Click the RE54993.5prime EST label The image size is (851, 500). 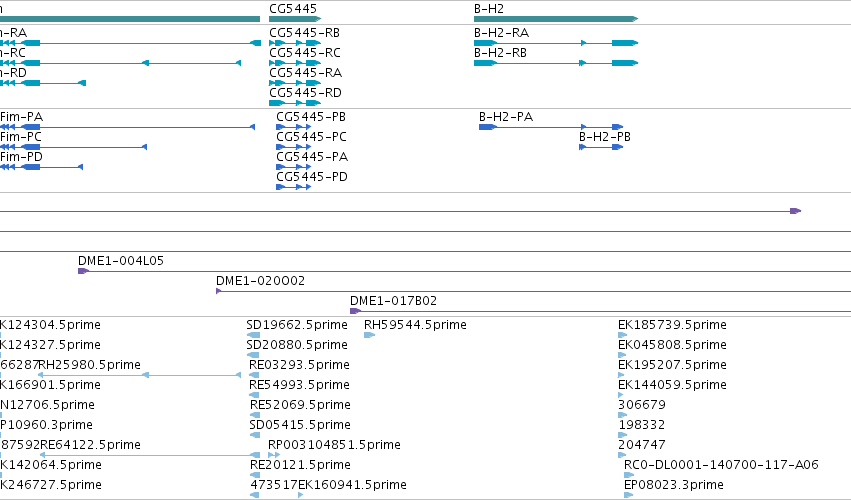(299, 385)
